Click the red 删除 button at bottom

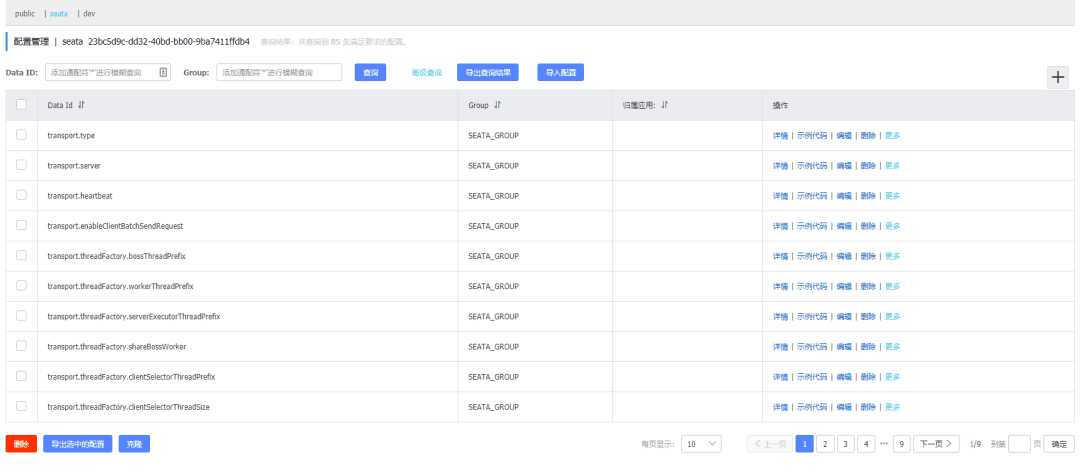[x=21, y=444]
